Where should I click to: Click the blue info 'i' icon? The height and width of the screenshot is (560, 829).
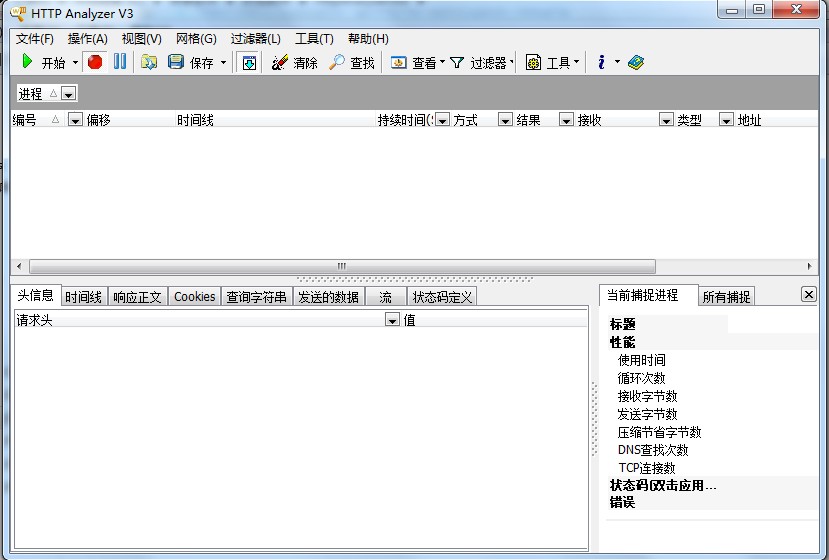[601, 62]
